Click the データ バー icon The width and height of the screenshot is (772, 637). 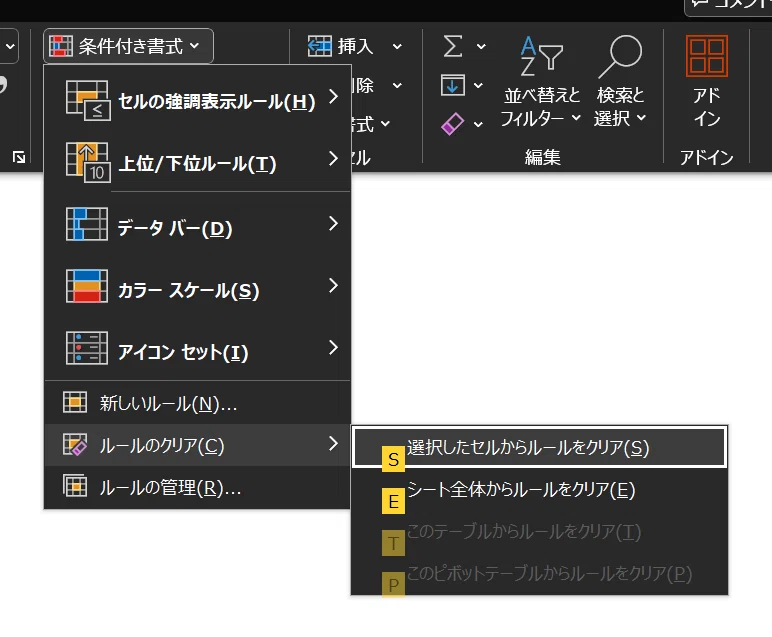pyautogui.click(x=87, y=224)
